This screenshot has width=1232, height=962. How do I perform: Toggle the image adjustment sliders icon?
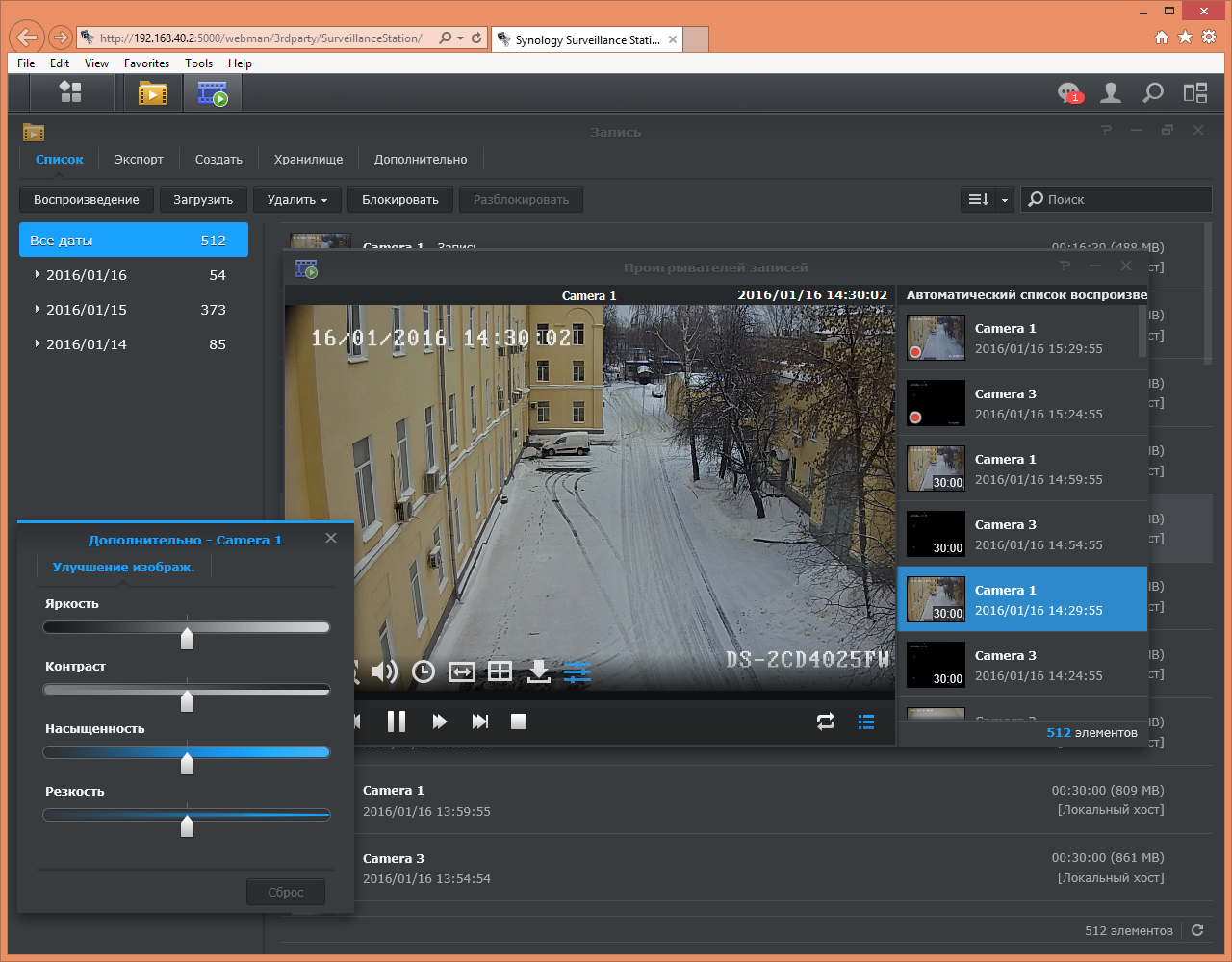[577, 671]
